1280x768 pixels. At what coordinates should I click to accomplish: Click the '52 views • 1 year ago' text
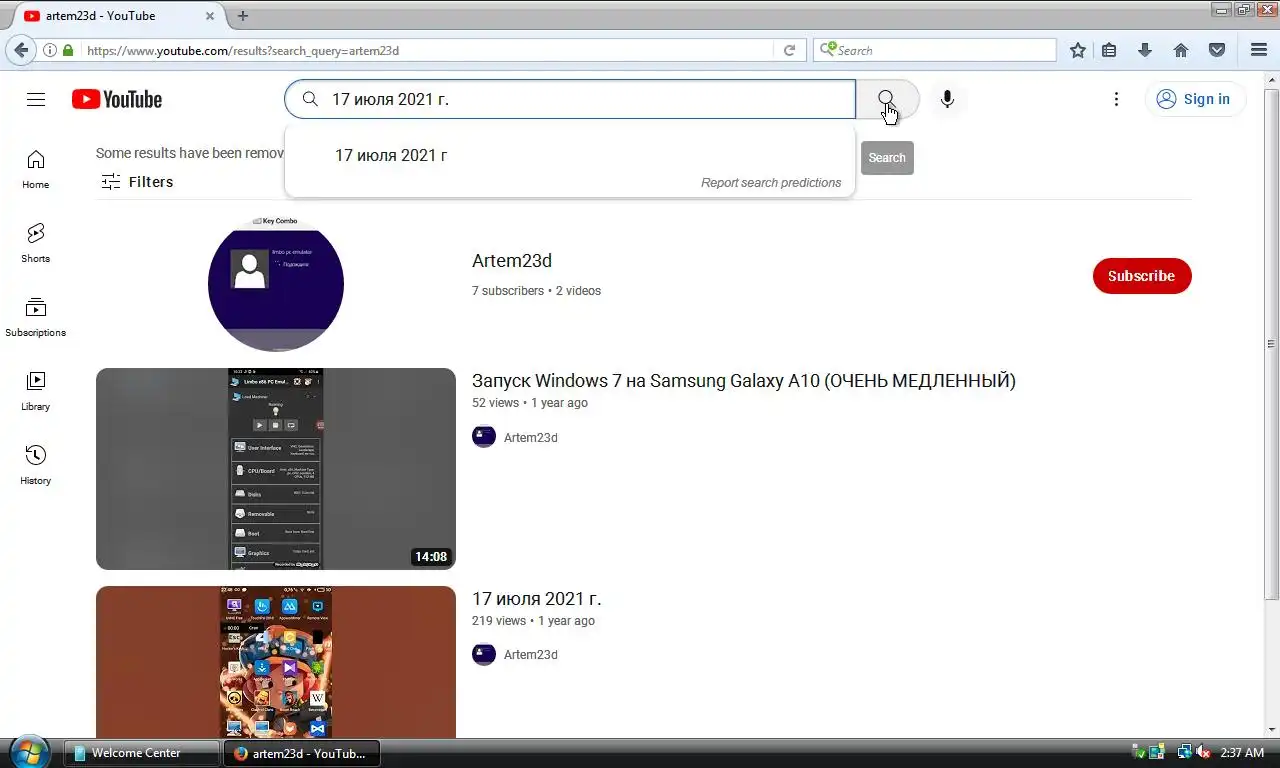tap(530, 403)
